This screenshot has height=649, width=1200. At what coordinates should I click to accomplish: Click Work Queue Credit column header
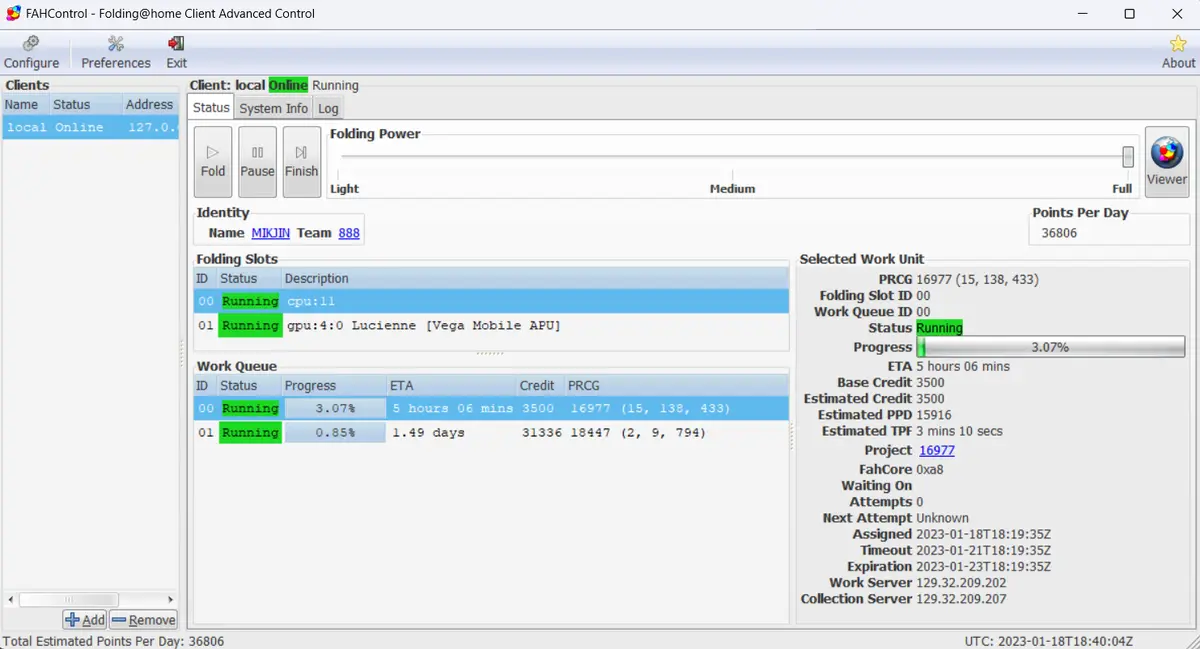point(540,385)
